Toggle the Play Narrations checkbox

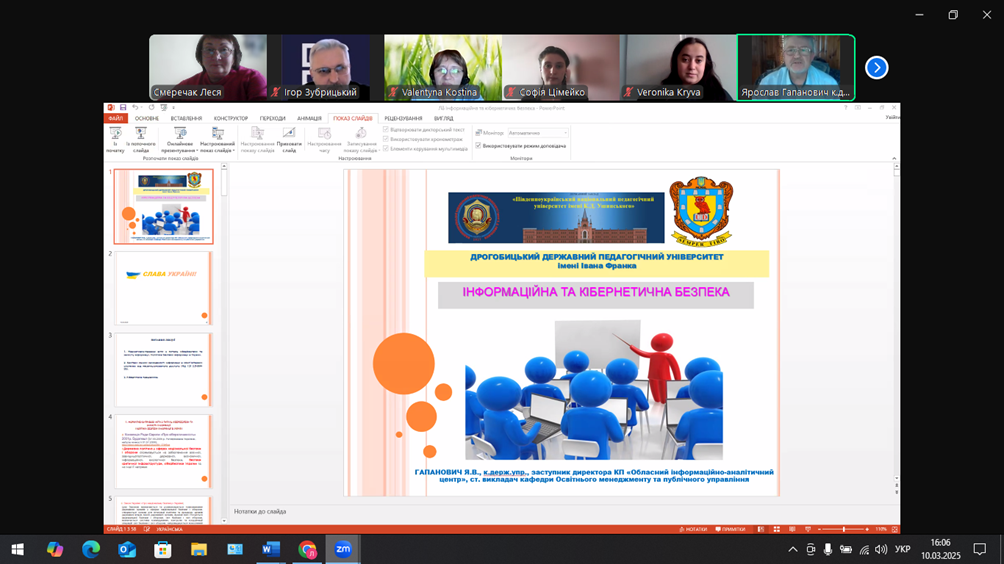click(x=386, y=130)
